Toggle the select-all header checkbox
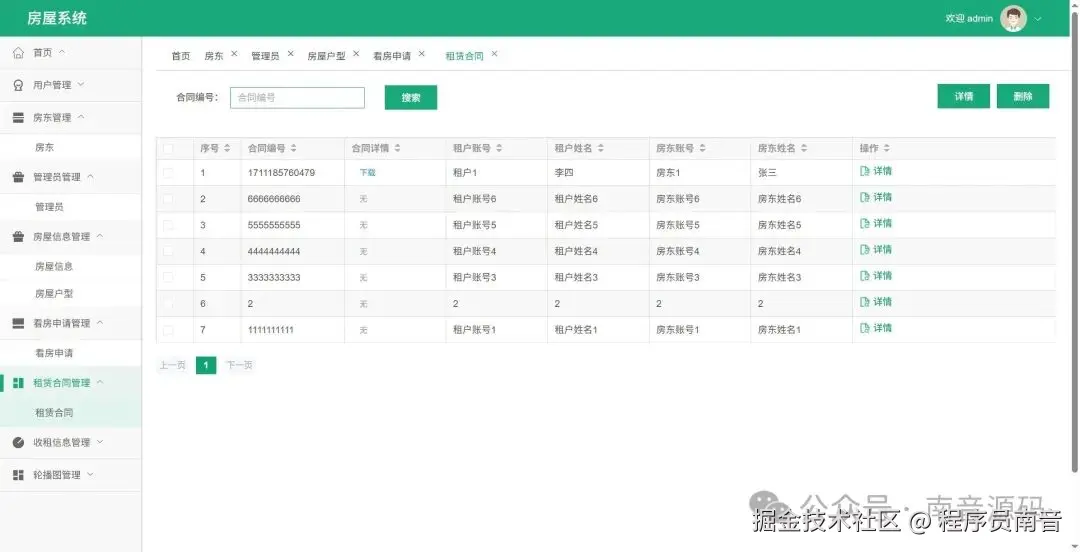1080x552 pixels. click(x=168, y=148)
